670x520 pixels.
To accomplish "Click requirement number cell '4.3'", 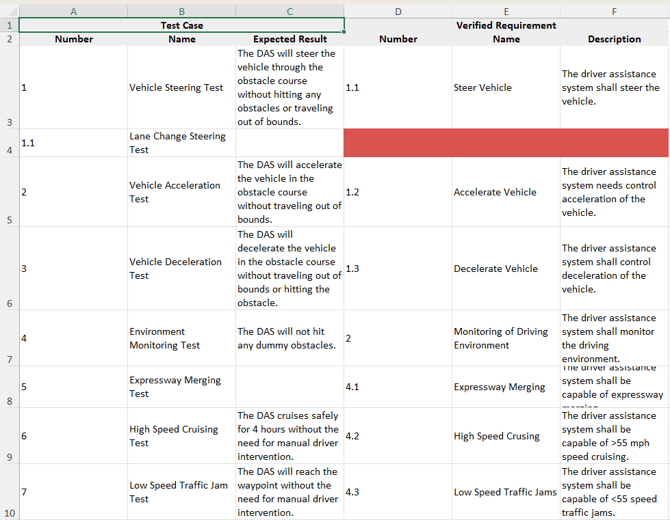I will point(398,492).
